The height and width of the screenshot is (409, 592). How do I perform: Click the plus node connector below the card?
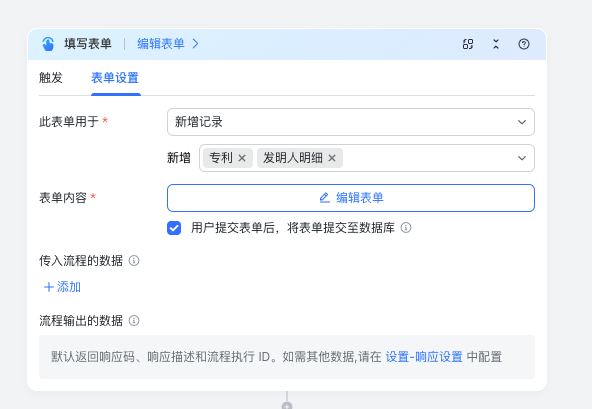(x=287, y=405)
